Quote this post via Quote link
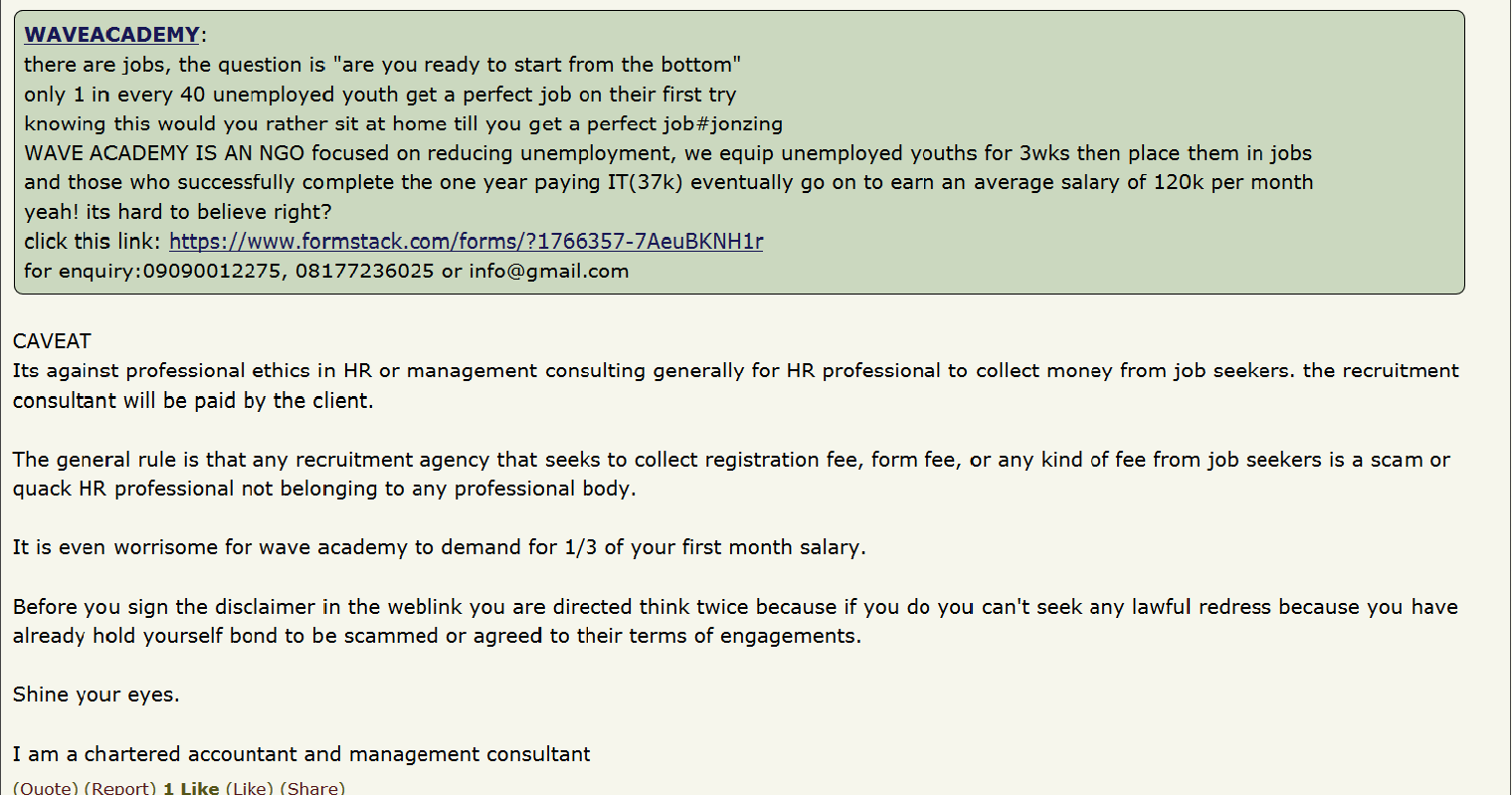Viewport: 1512px width, 797px height. (x=46, y=787)
